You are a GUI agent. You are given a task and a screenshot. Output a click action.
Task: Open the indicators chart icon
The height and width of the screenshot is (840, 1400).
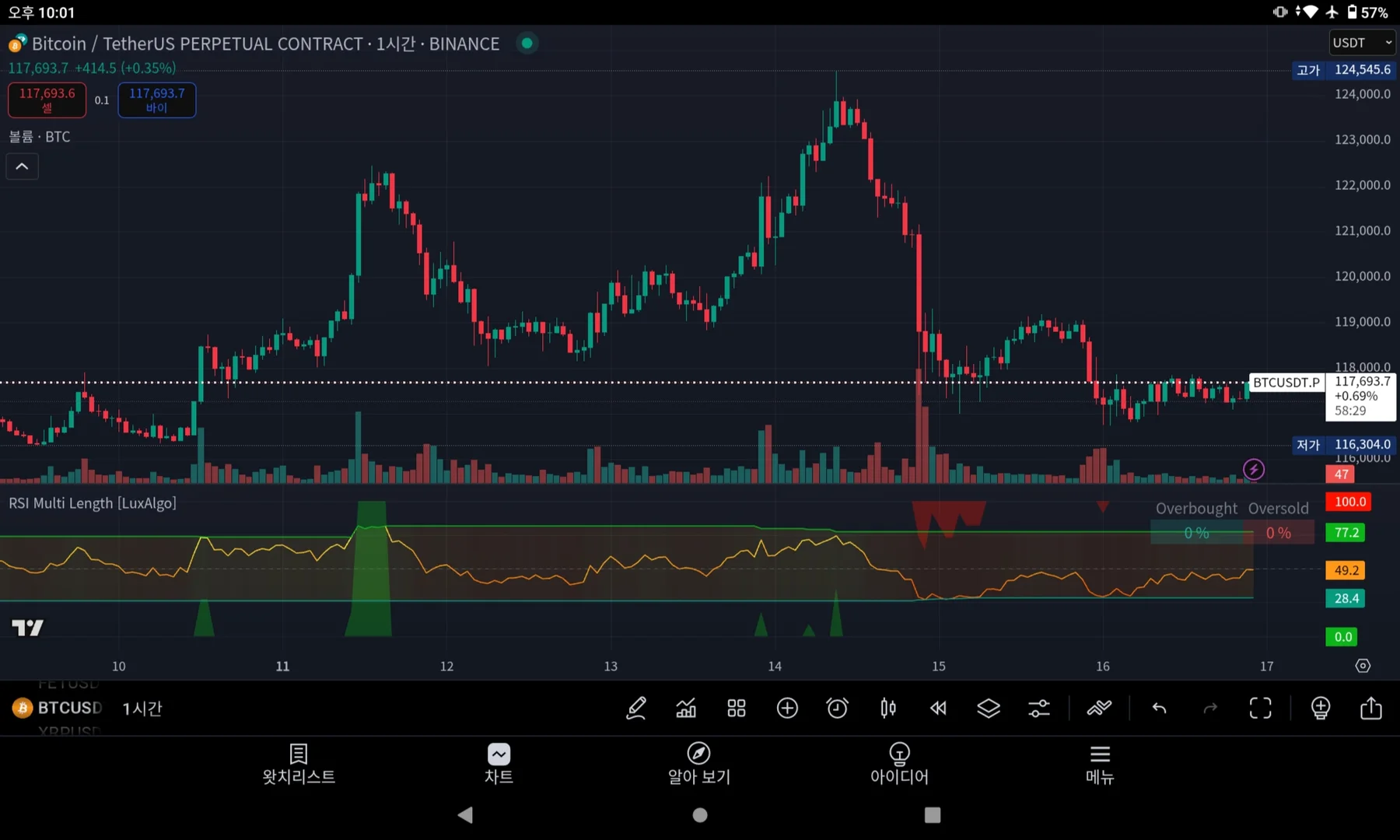(686, 708)
